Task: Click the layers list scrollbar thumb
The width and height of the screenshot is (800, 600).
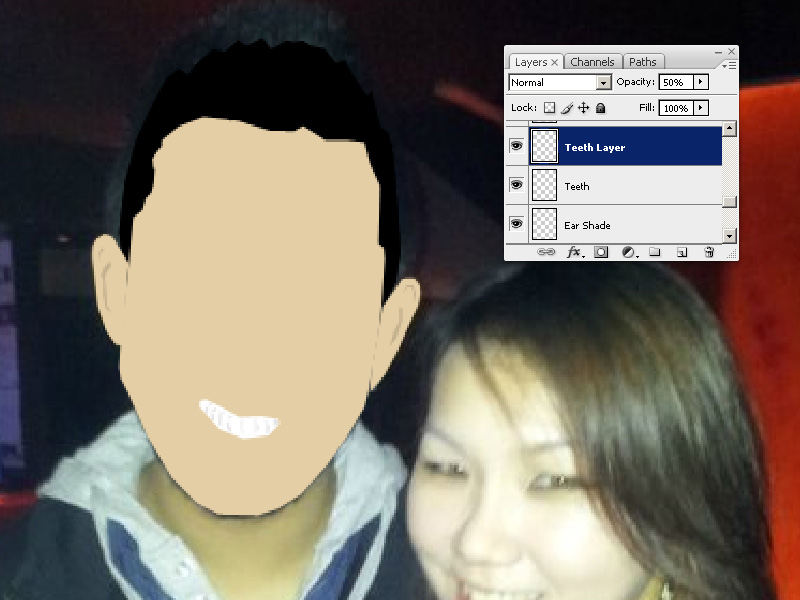Action: pyautogui.click(x=730, y=202)
